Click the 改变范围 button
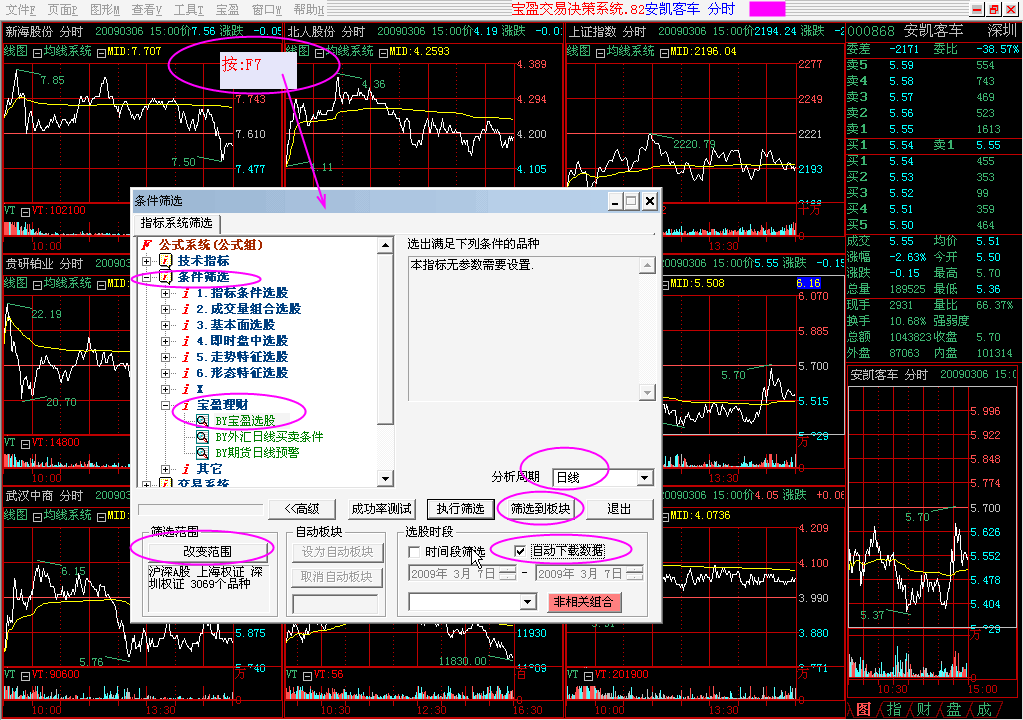This screenshot has width=1023, height=720. [x=207, y=552]
